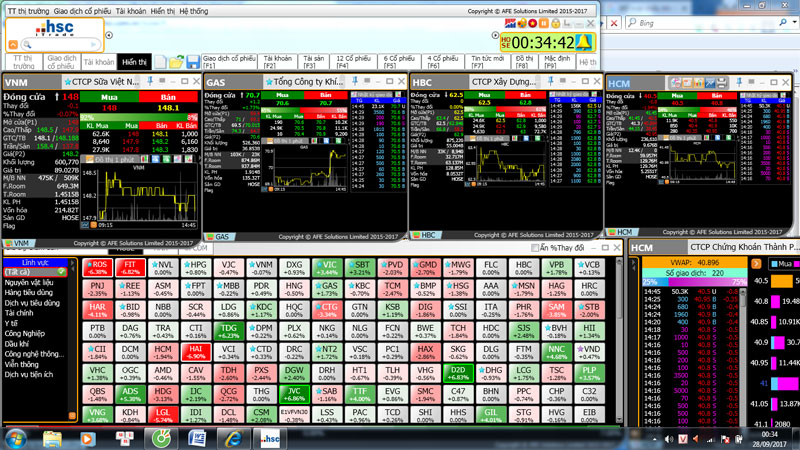Tick the Ẩn %Thay đổi checkbox

[x=535, y=248]
